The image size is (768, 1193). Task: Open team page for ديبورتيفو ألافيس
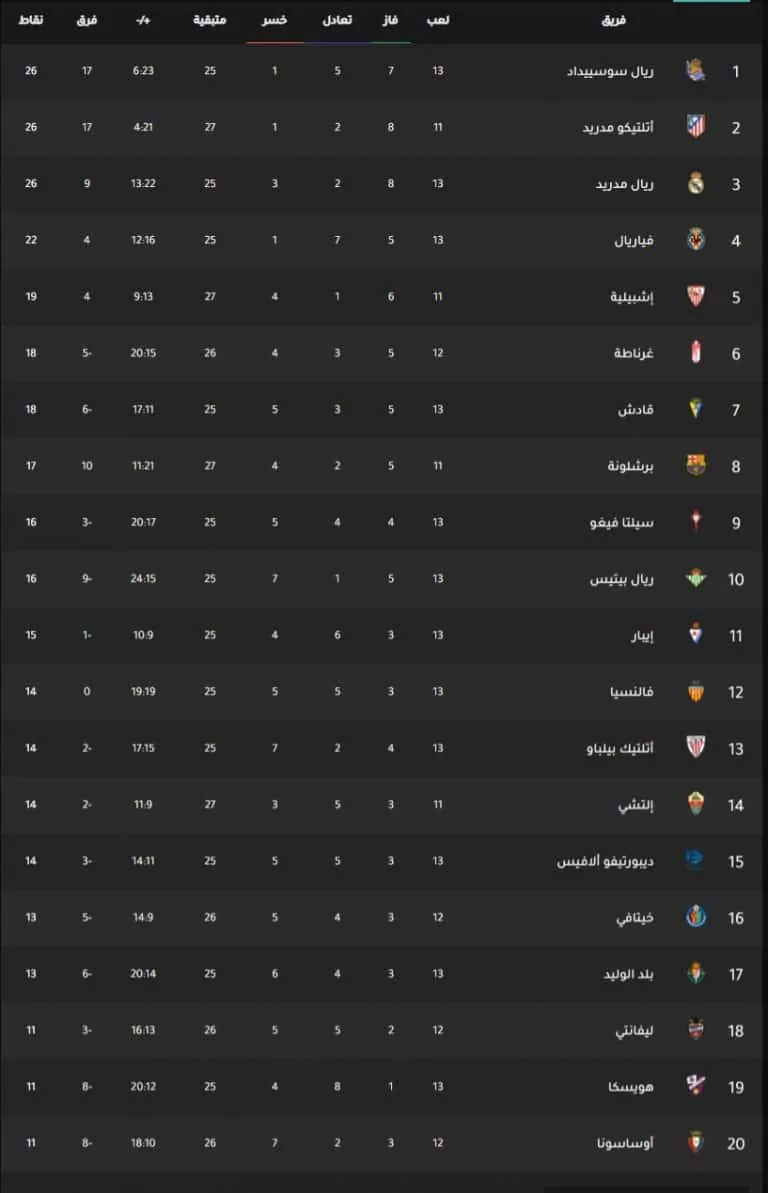pos(605,861)
